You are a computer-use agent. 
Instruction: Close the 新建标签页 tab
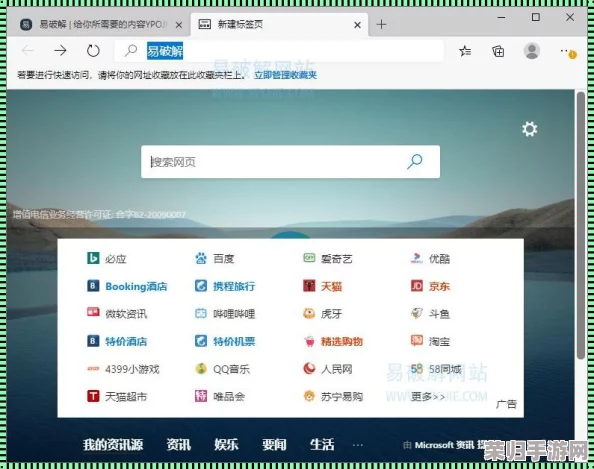(357, 25)
